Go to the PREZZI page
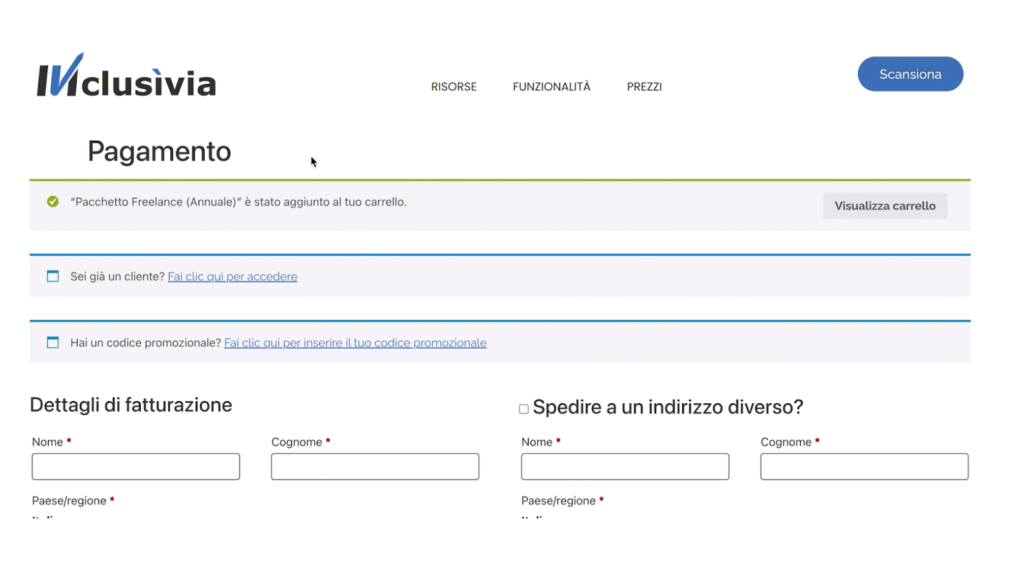 [644, 87]
